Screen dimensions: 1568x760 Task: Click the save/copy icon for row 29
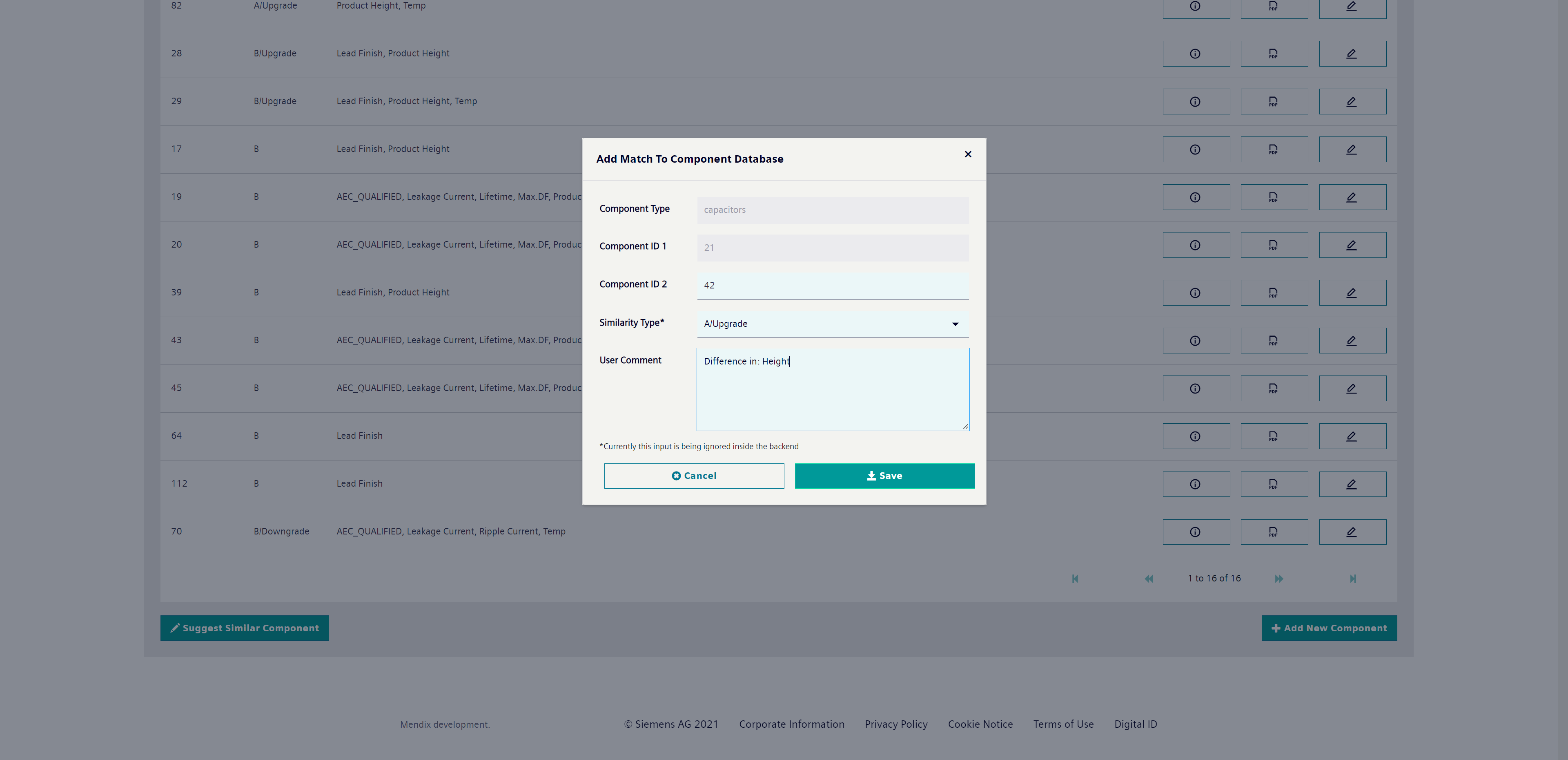point(1274,101)
